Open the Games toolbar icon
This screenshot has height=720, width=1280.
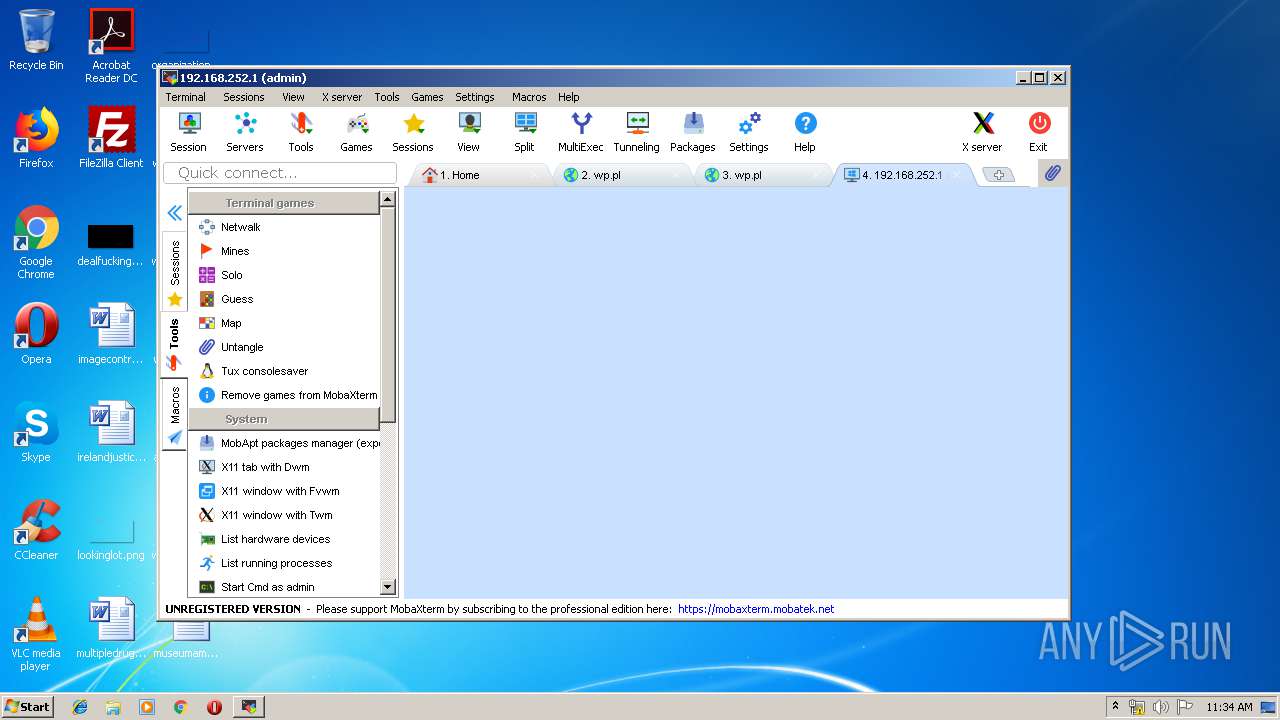point(356,132)
